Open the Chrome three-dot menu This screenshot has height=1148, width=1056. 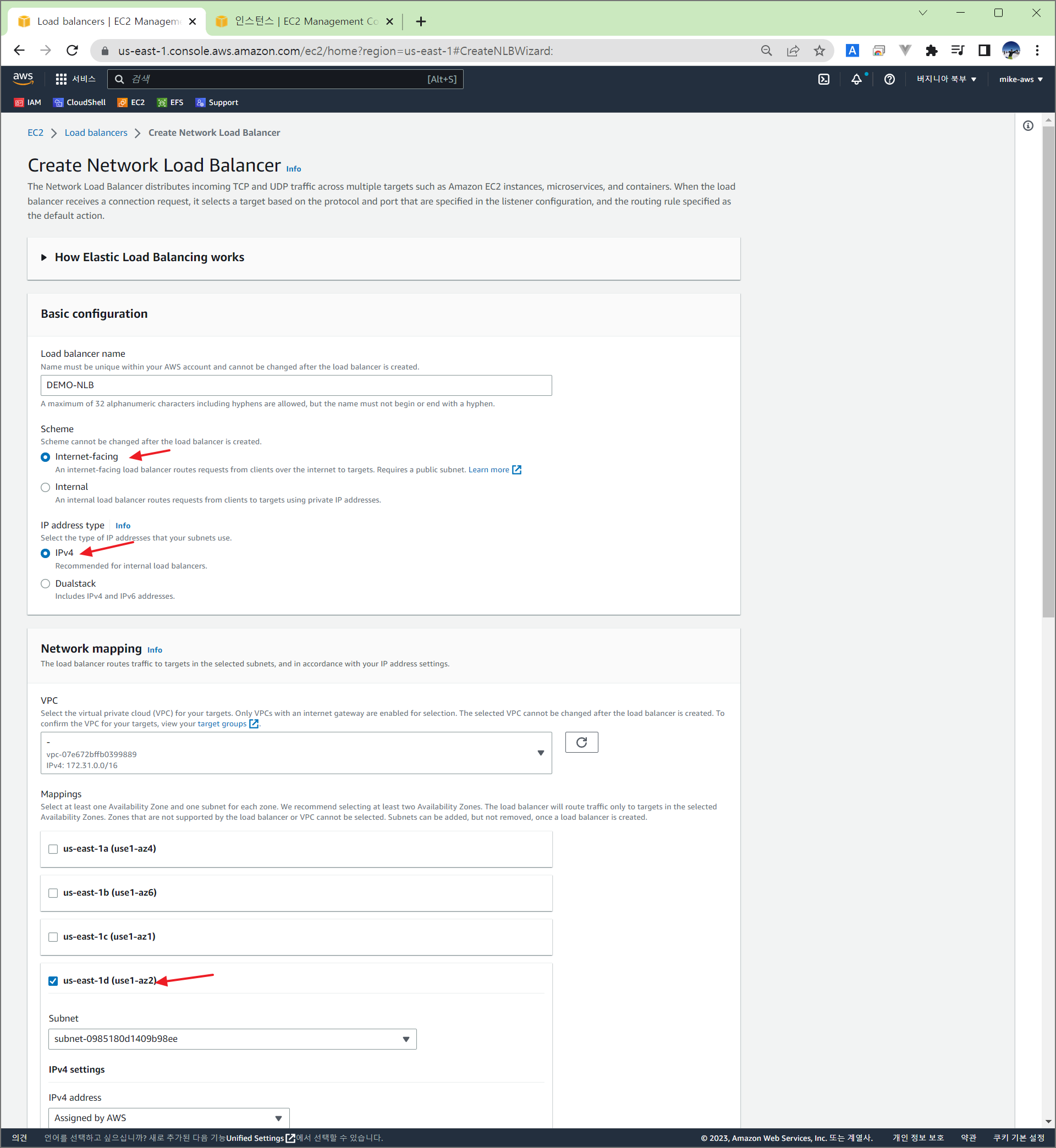point(1037,51)
